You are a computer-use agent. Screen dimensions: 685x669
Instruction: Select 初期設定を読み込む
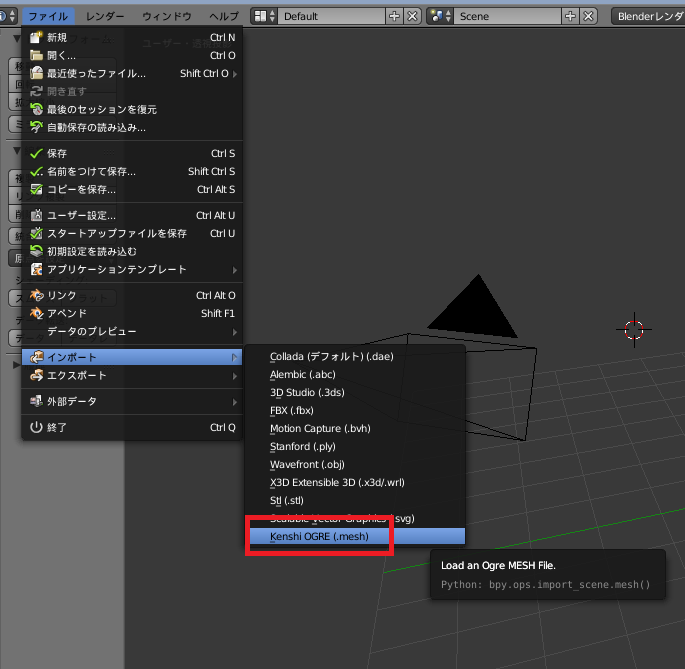[x=132, y=251]
